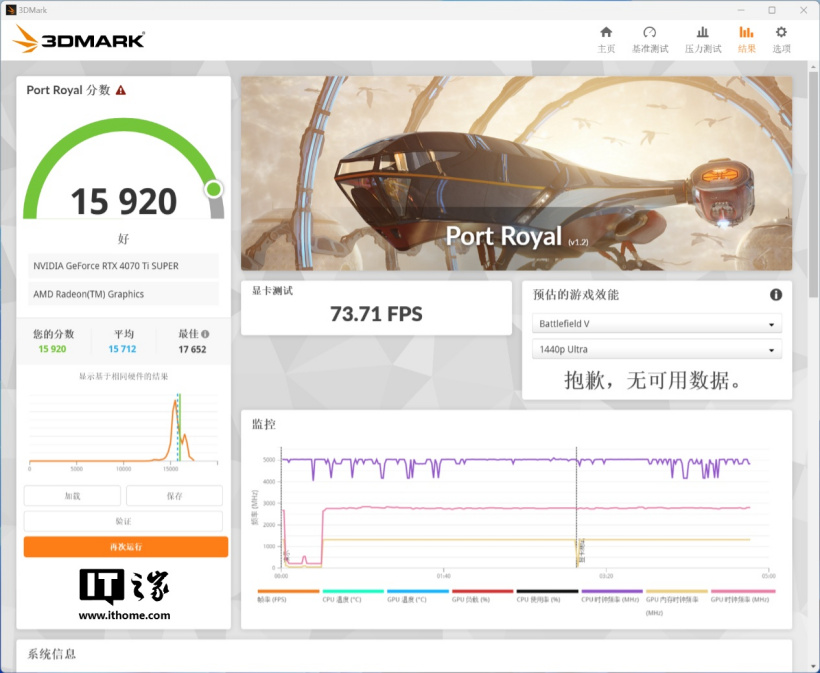Click the info icon next to Best (最佳)
This screenshot has width=820, height=673.
205,335
